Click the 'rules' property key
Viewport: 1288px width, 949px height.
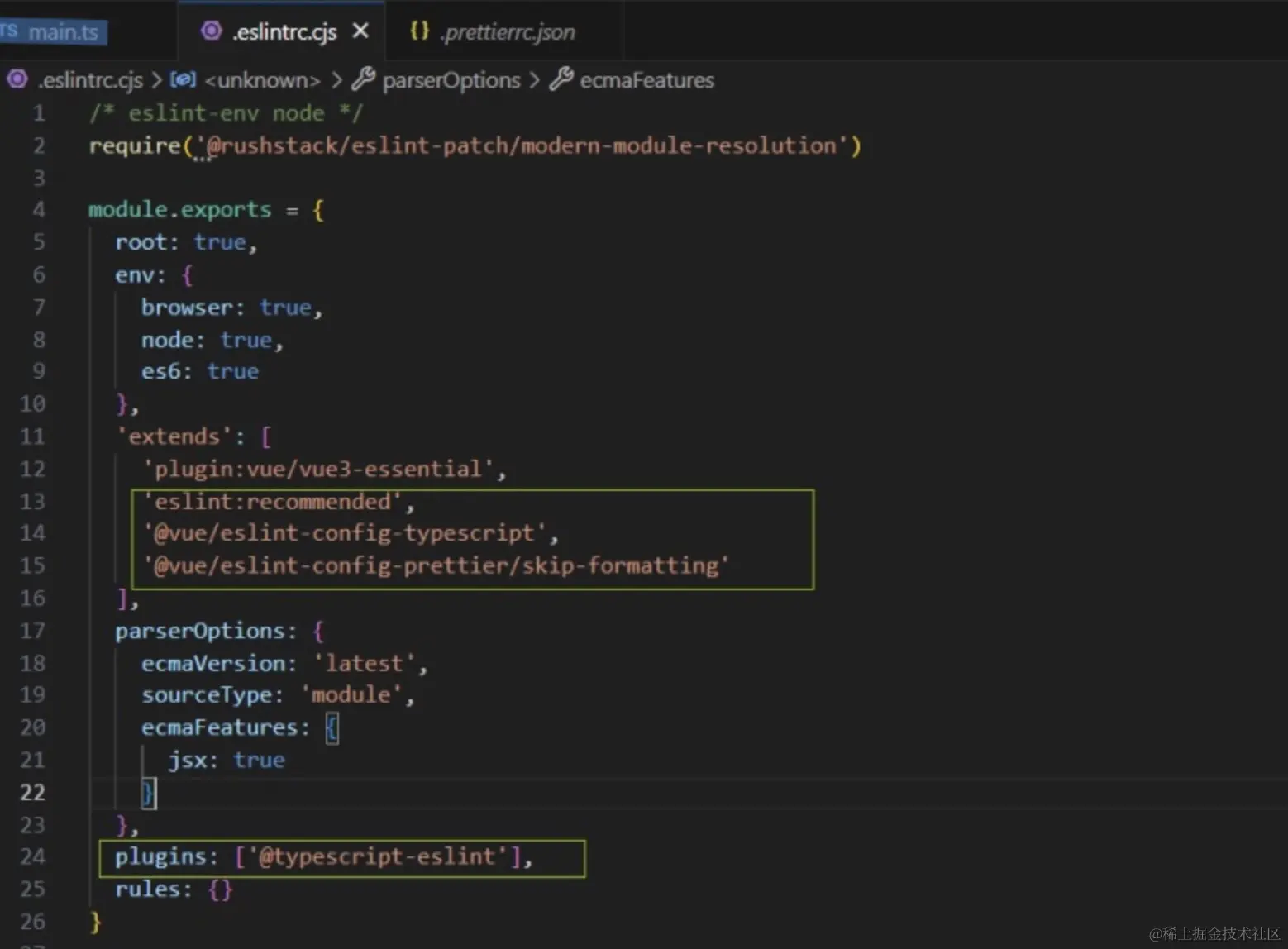[x=148, y=889]
